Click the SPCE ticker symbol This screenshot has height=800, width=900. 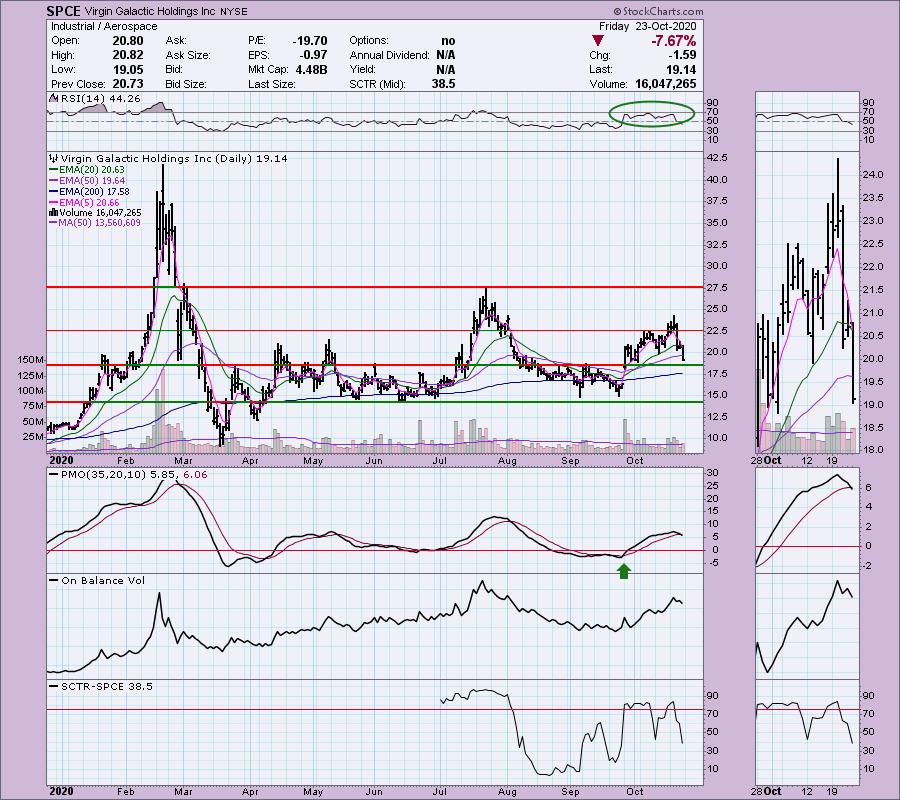click(x=64, y=11)
